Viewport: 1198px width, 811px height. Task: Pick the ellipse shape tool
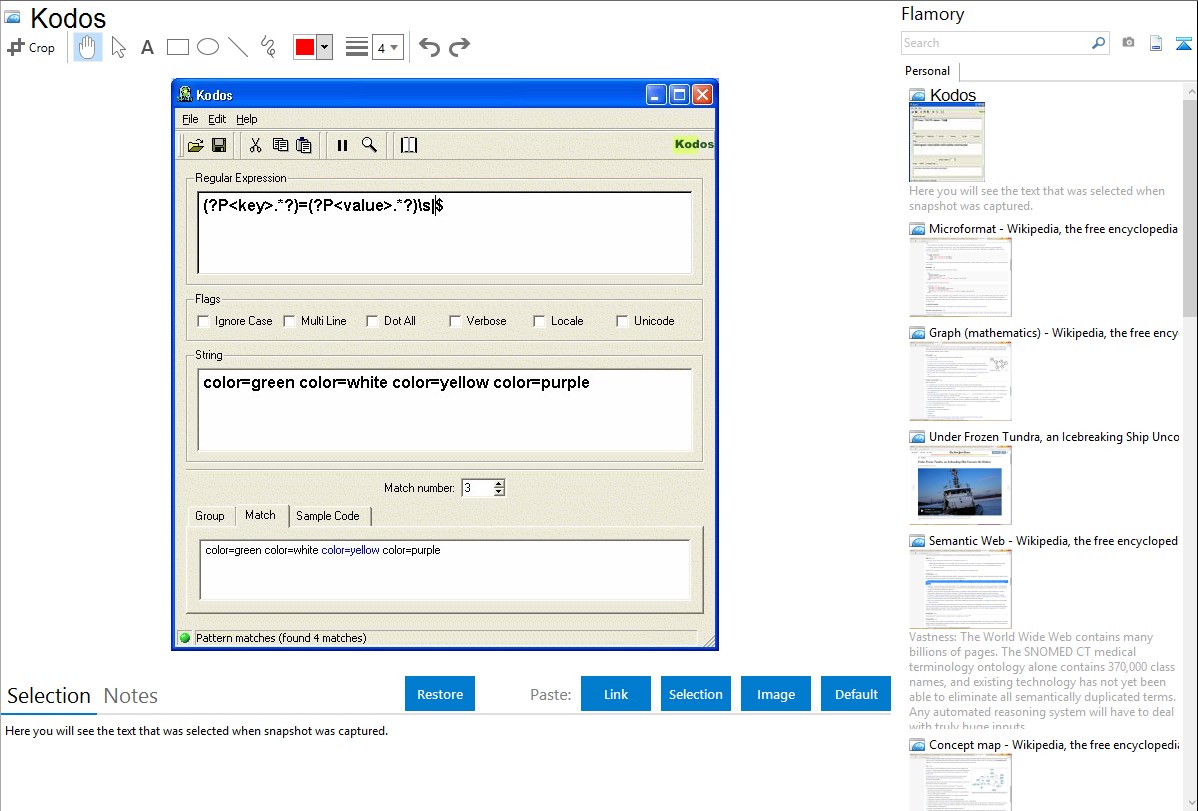coord(208,47)
